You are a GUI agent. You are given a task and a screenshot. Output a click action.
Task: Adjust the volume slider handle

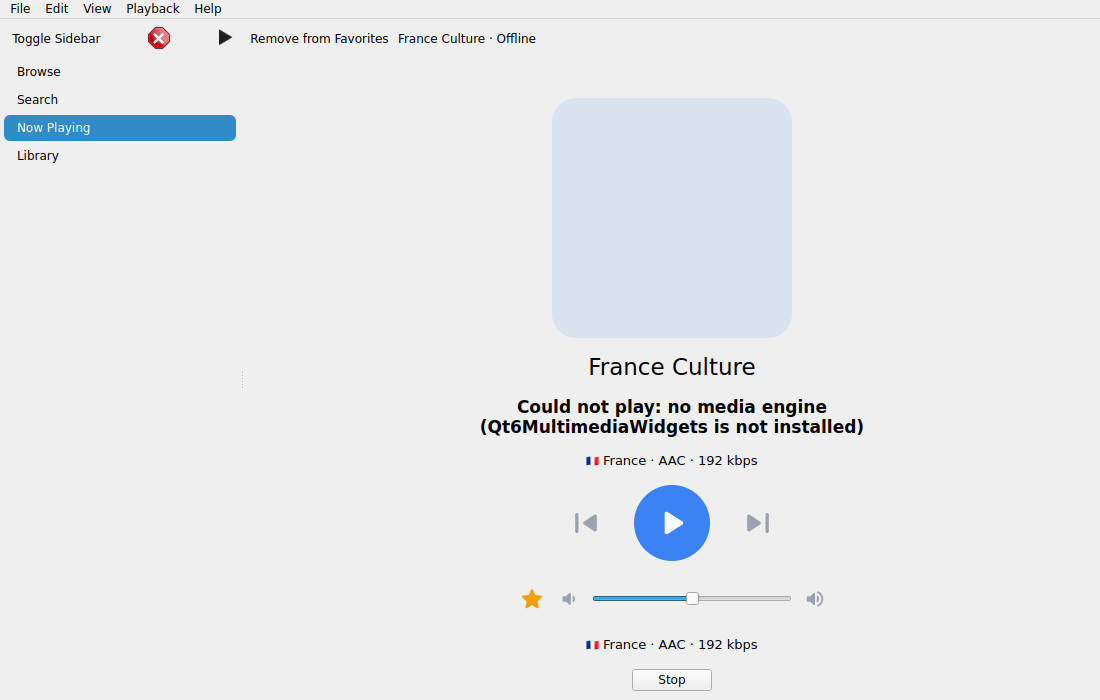tap(692, 598)
